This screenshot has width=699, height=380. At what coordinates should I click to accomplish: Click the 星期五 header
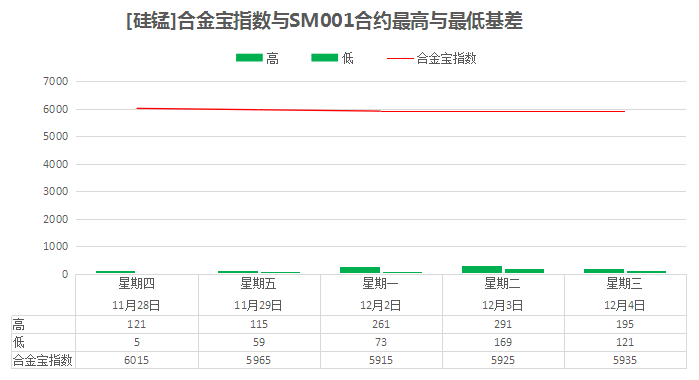click(259, 283)
